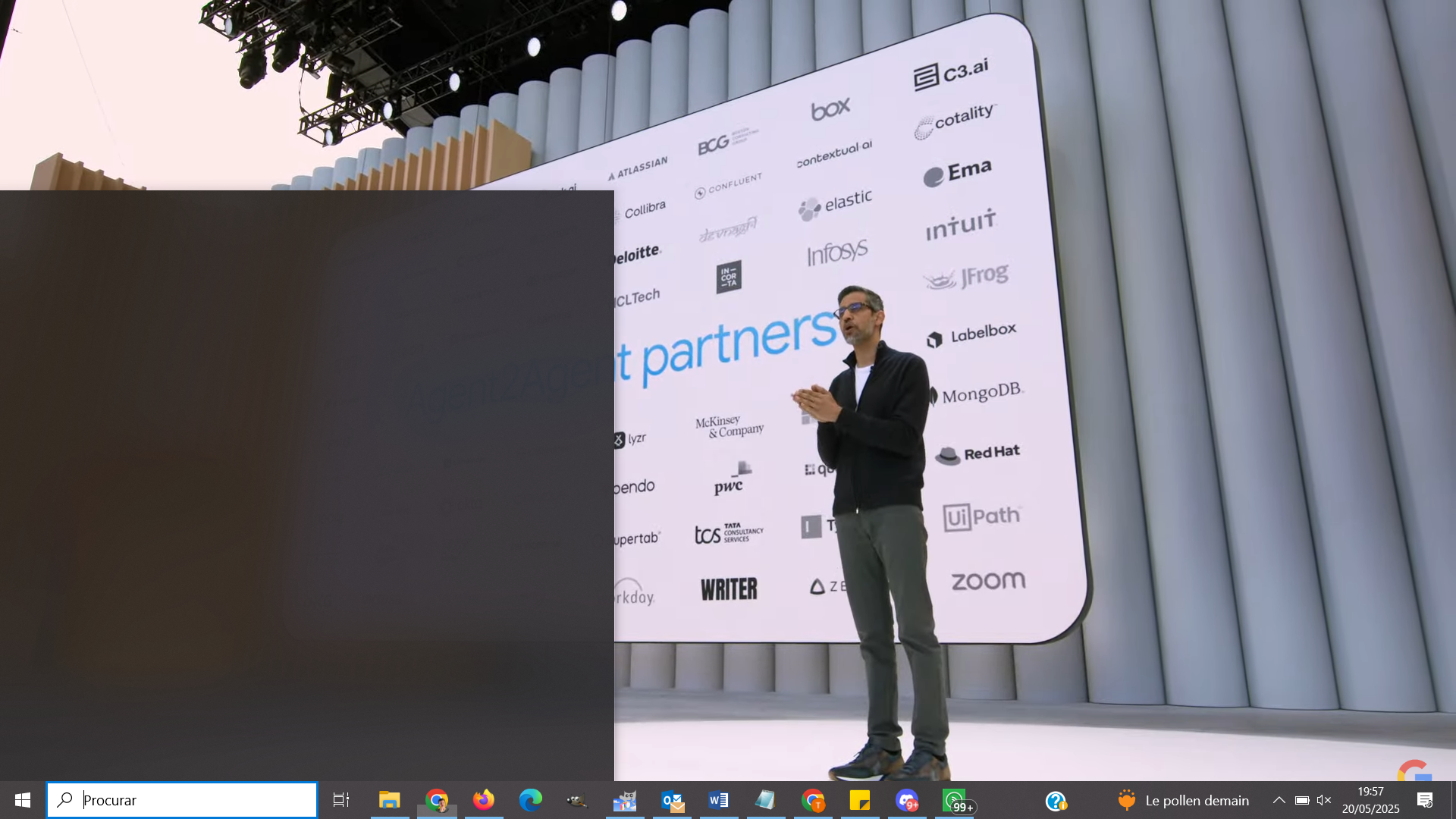This screenshot has width=1456, height=819.
Task: Launch File Explorer from the taskbar
Action: 390,800
